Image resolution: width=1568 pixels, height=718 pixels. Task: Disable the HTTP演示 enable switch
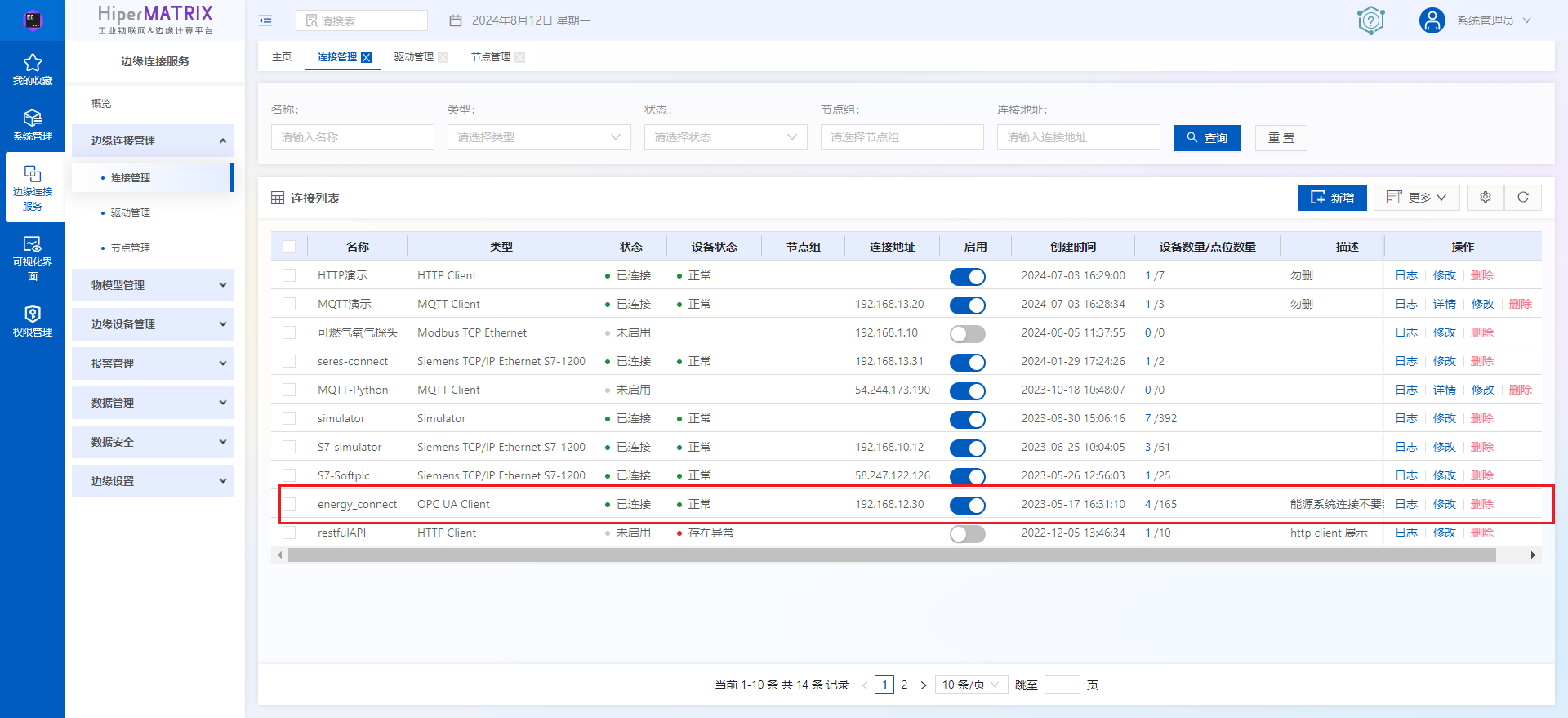pyautogui.click(x=968, y=277)
